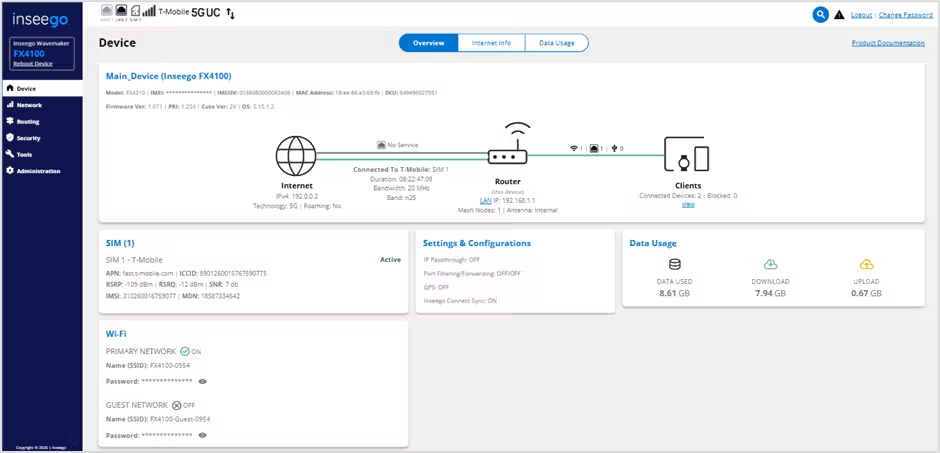Viewport: 940px width, 453px height.
Task: Show the primary network Wi-Fi password
Action: (x=203, y=381)
